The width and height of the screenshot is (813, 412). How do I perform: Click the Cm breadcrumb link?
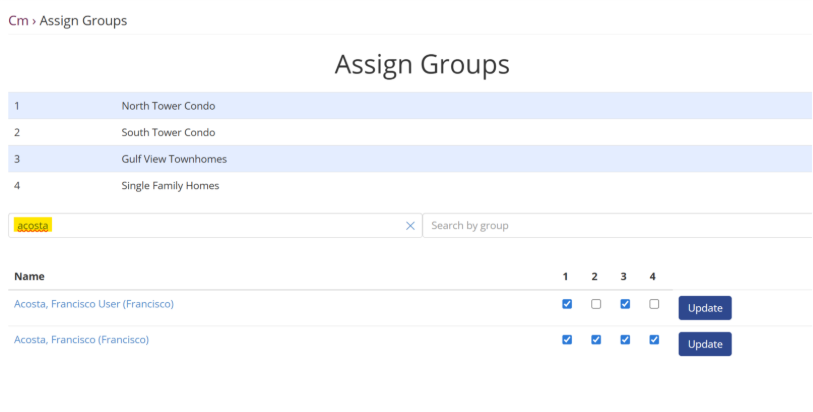pyautogui.click(x=18, y=20)
